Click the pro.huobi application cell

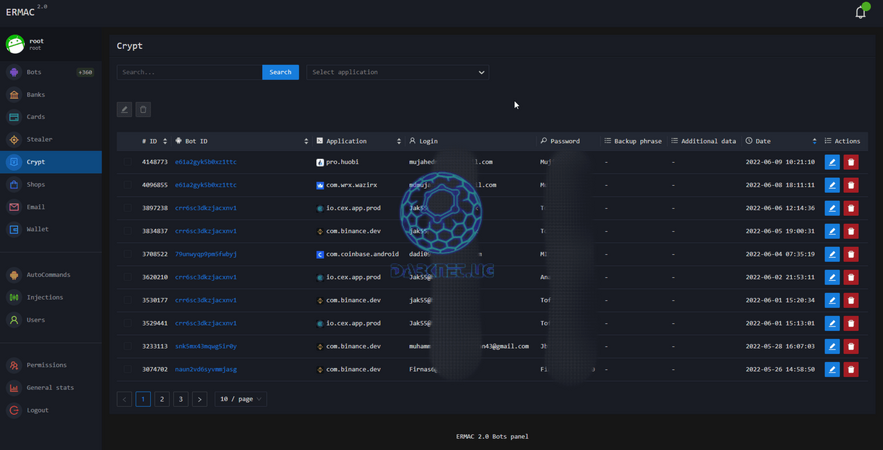(x=338, y=162)
